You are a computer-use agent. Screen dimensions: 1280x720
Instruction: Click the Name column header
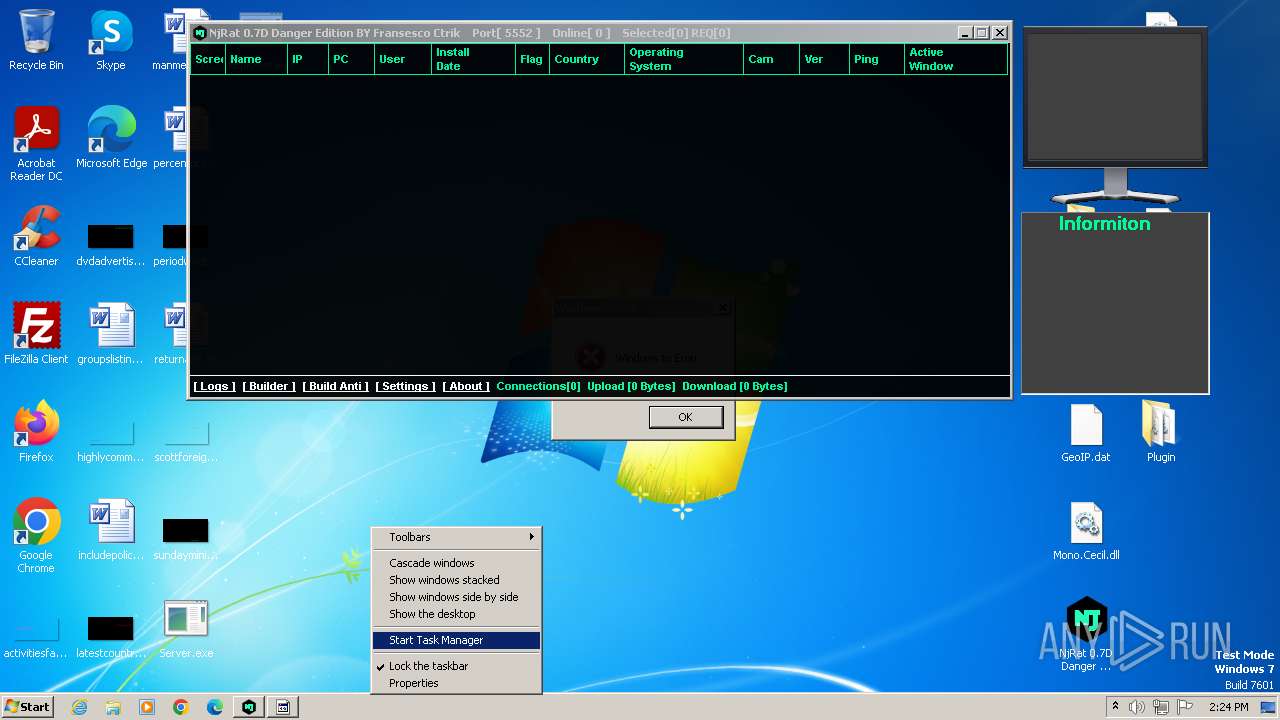pyautogui.click(x=256, y=59)
